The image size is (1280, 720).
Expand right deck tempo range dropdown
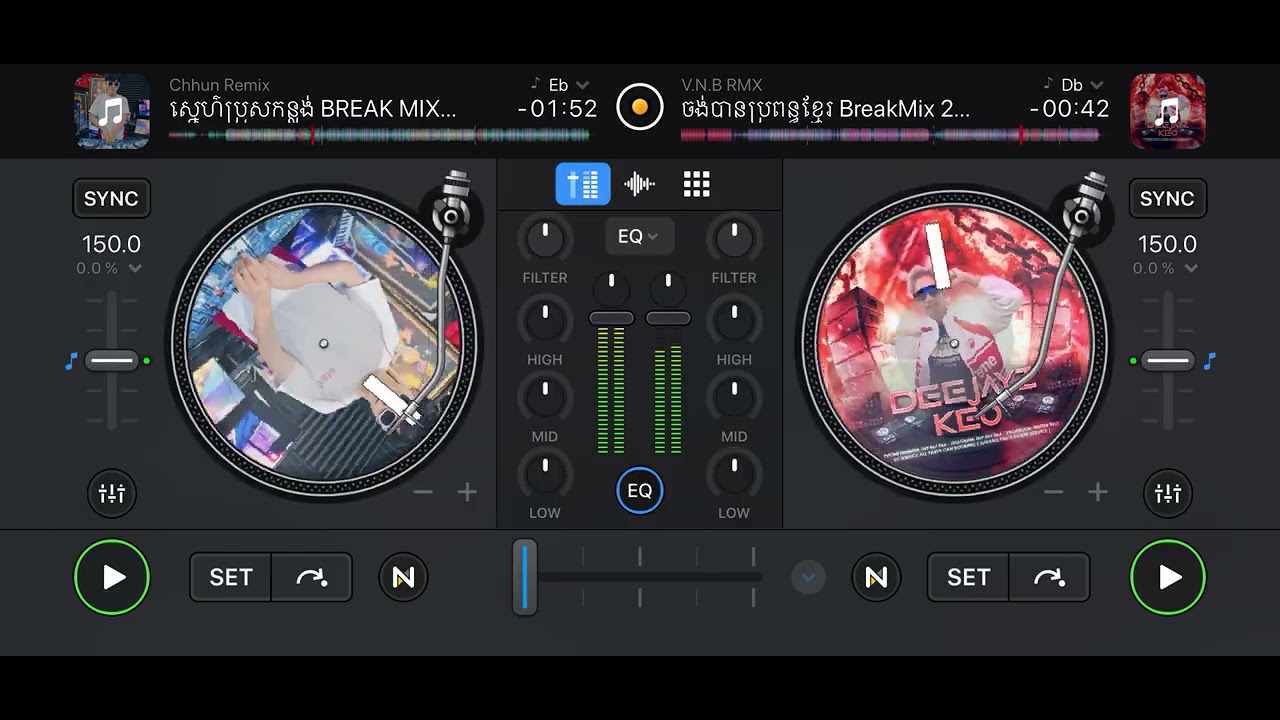coord(1166,268)
